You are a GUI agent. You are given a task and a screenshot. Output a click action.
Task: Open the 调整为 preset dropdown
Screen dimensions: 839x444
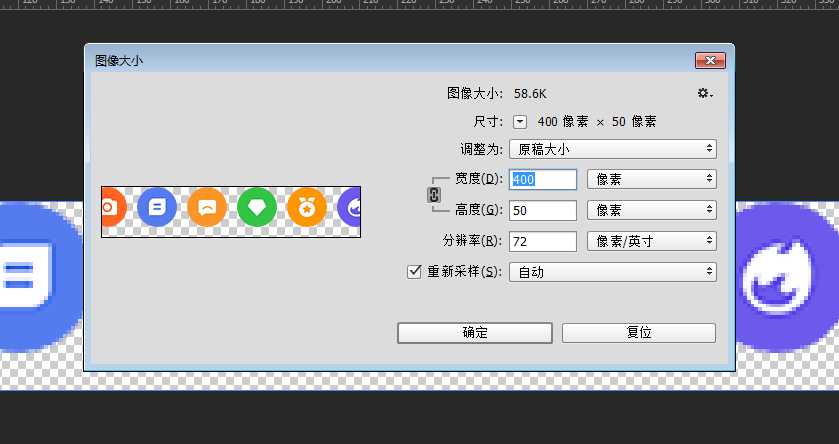click(613, 149)
